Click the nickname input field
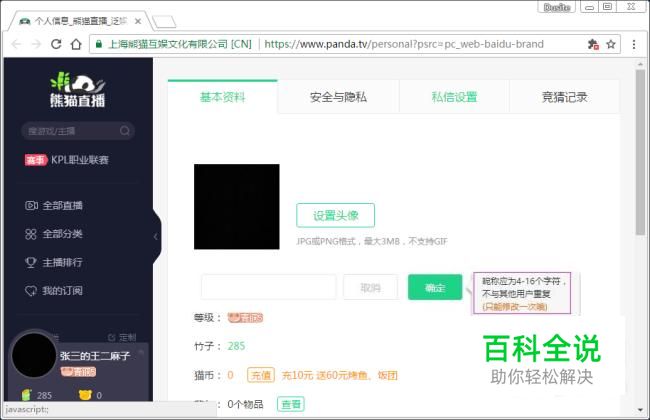Viewport: 650px width, 420px height. pyautogui.click(x=269, y=287)
